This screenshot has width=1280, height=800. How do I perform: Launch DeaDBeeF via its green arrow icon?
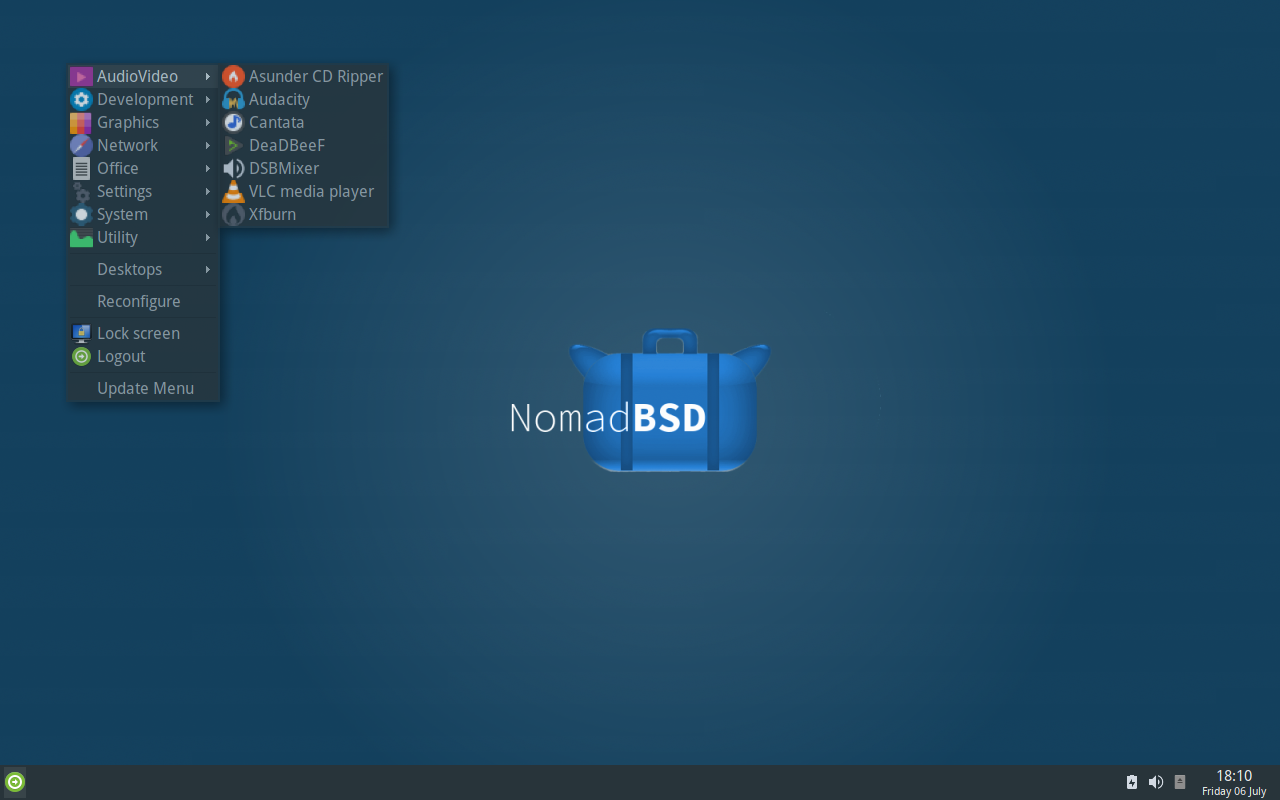point(233,145)
